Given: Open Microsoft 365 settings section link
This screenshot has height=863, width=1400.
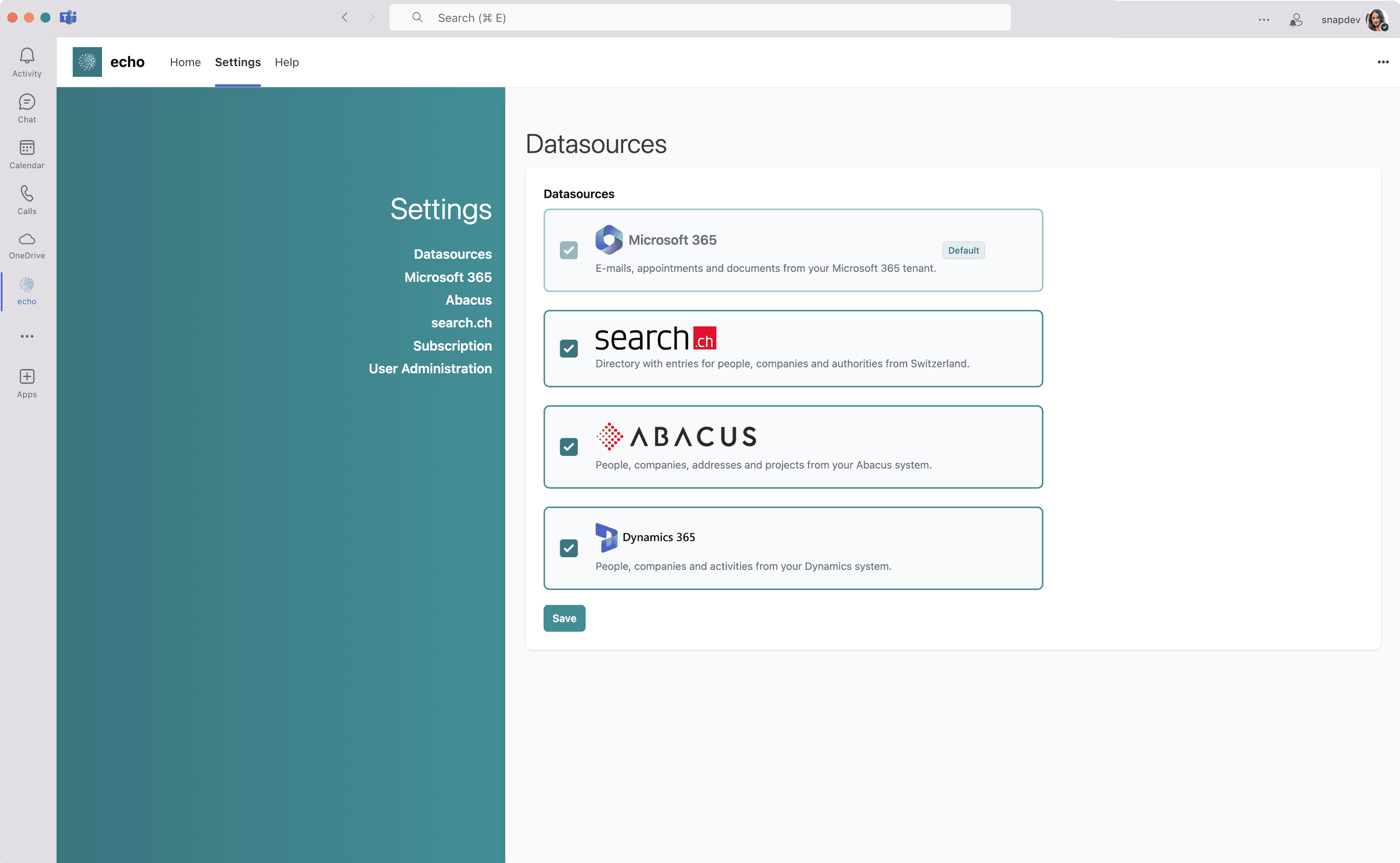Looking at the screenshot, I should click(x=448, y=277).
